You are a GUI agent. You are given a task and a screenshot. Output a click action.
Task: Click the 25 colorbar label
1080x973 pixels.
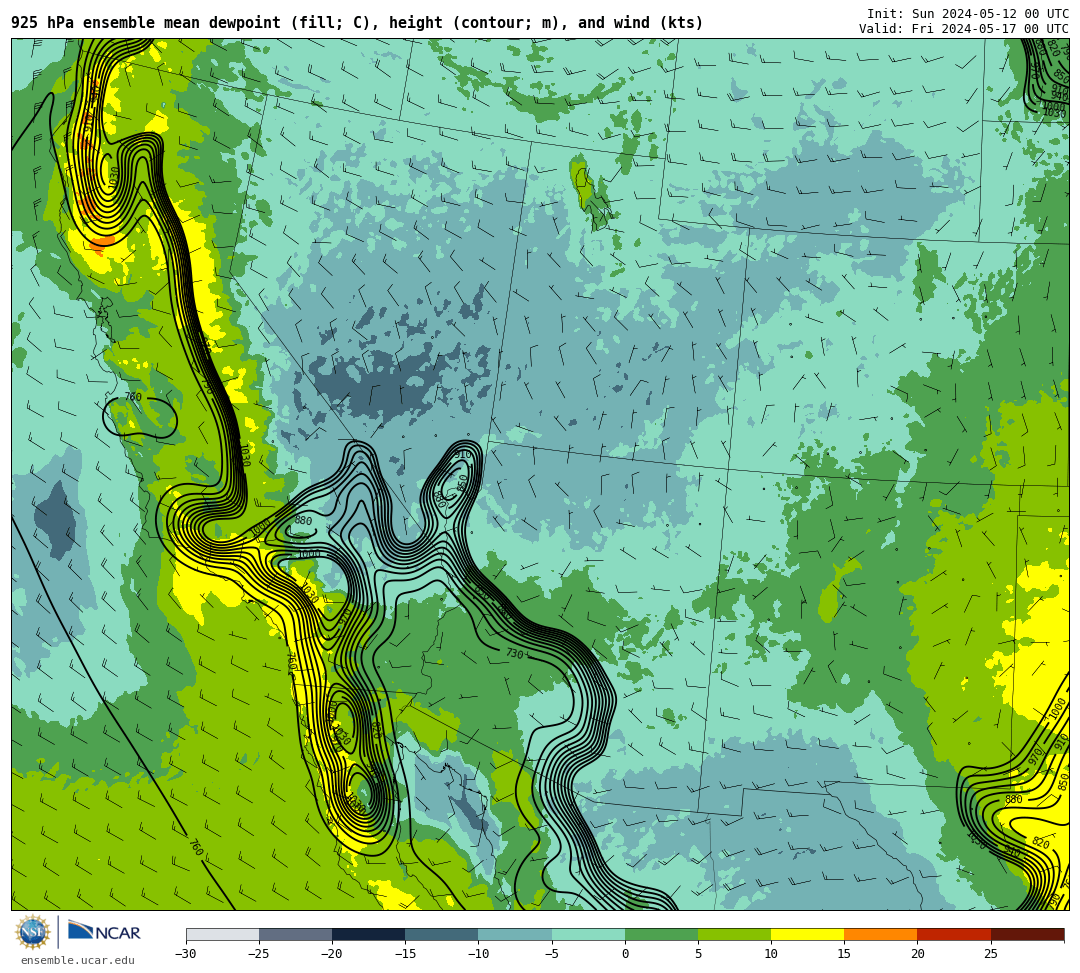(x=990, y=954)
